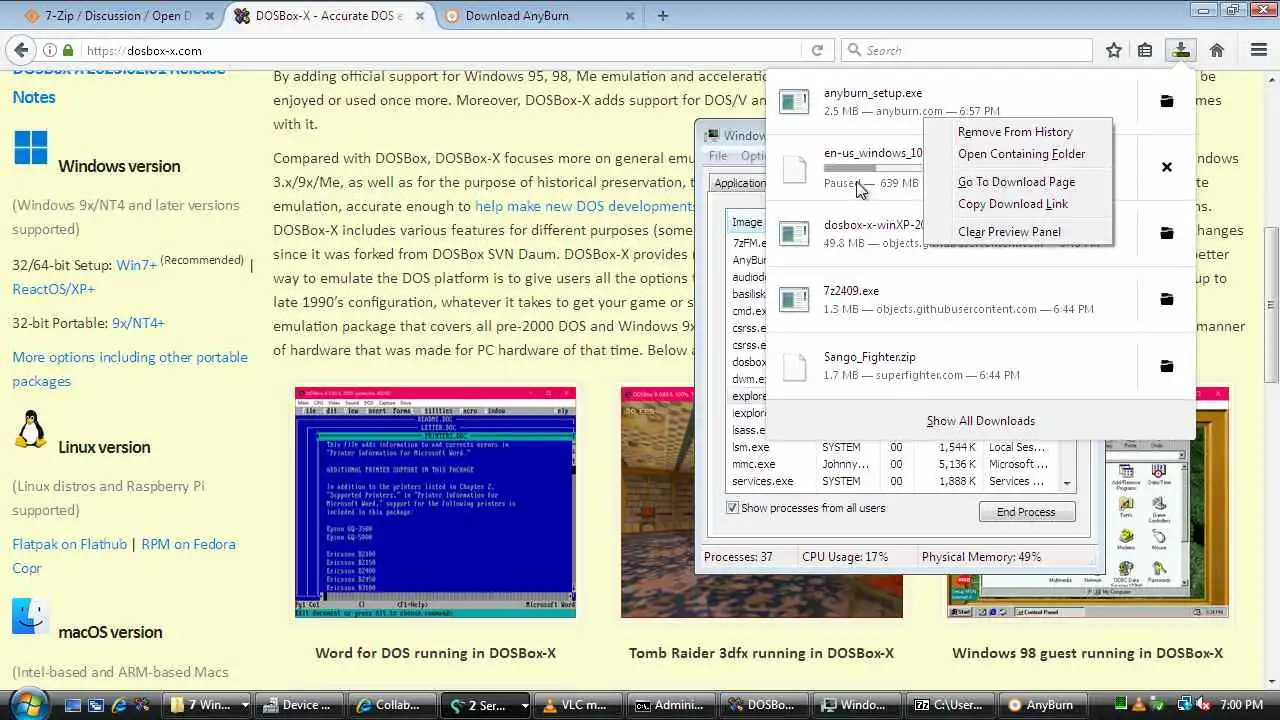Switch to Task Manager Applications tab
This screenshot has height=720, width=1280.
point(738,183)
